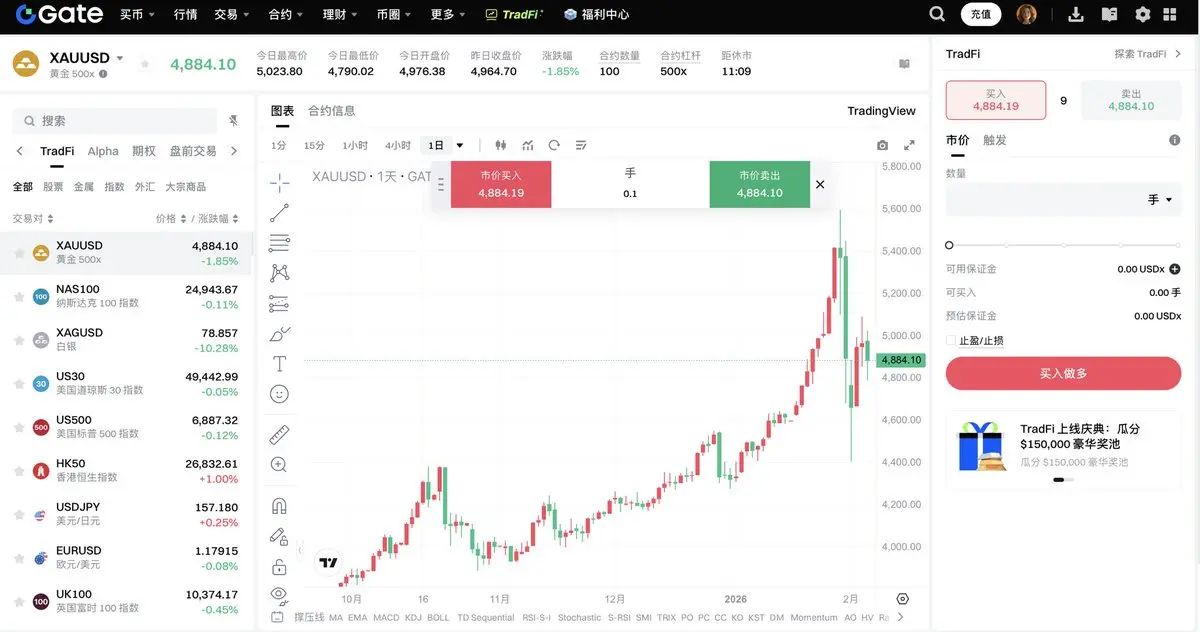Select the Alpha market tab
The height and width of the screenshot is (632, 1200).
pyautogui.click(x=103, y=151)
